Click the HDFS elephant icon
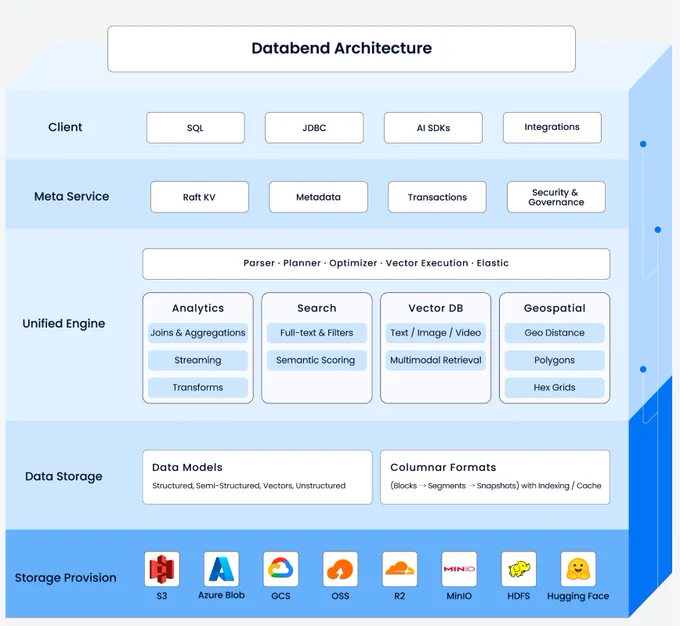This screenshot has height=626, width=680. click(x=518, y=569)
